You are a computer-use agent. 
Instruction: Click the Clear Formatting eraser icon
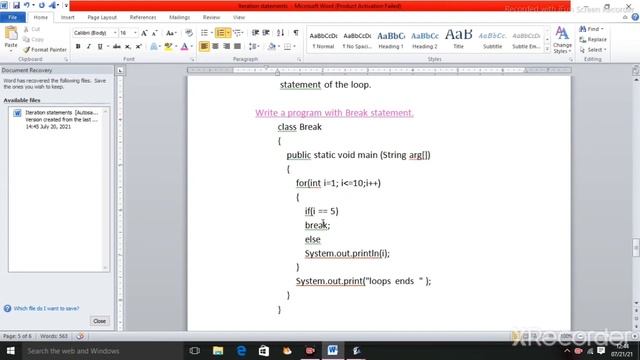click(189, 33)
